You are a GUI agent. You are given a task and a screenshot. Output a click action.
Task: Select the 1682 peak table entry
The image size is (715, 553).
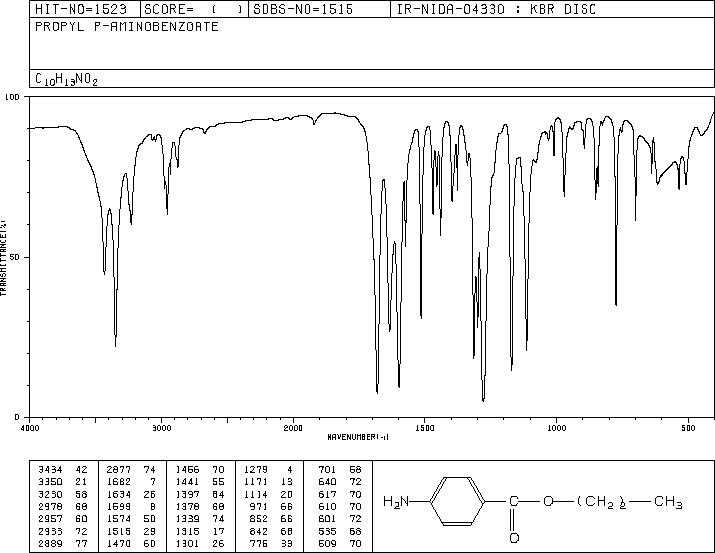(x=131, y=482)
